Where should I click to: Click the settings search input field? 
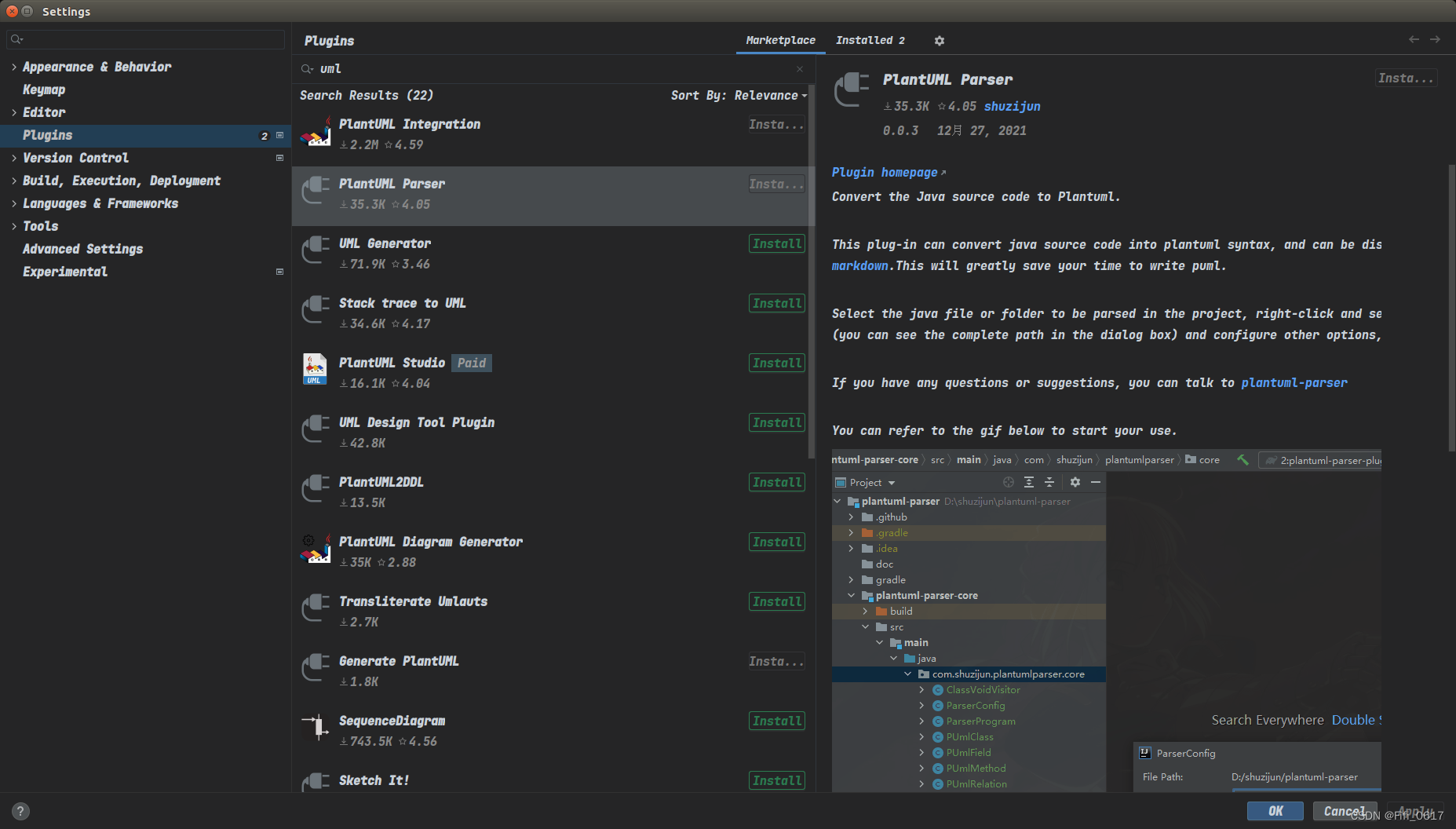(x=145, y=39)
